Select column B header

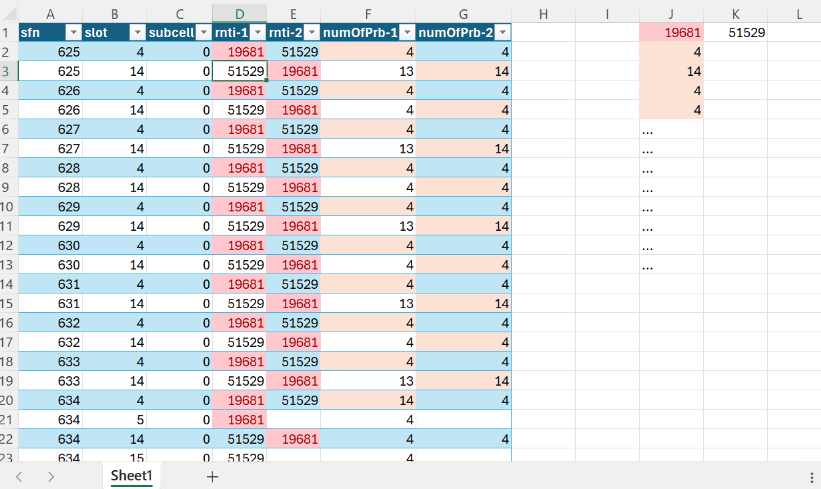(114, 14)
